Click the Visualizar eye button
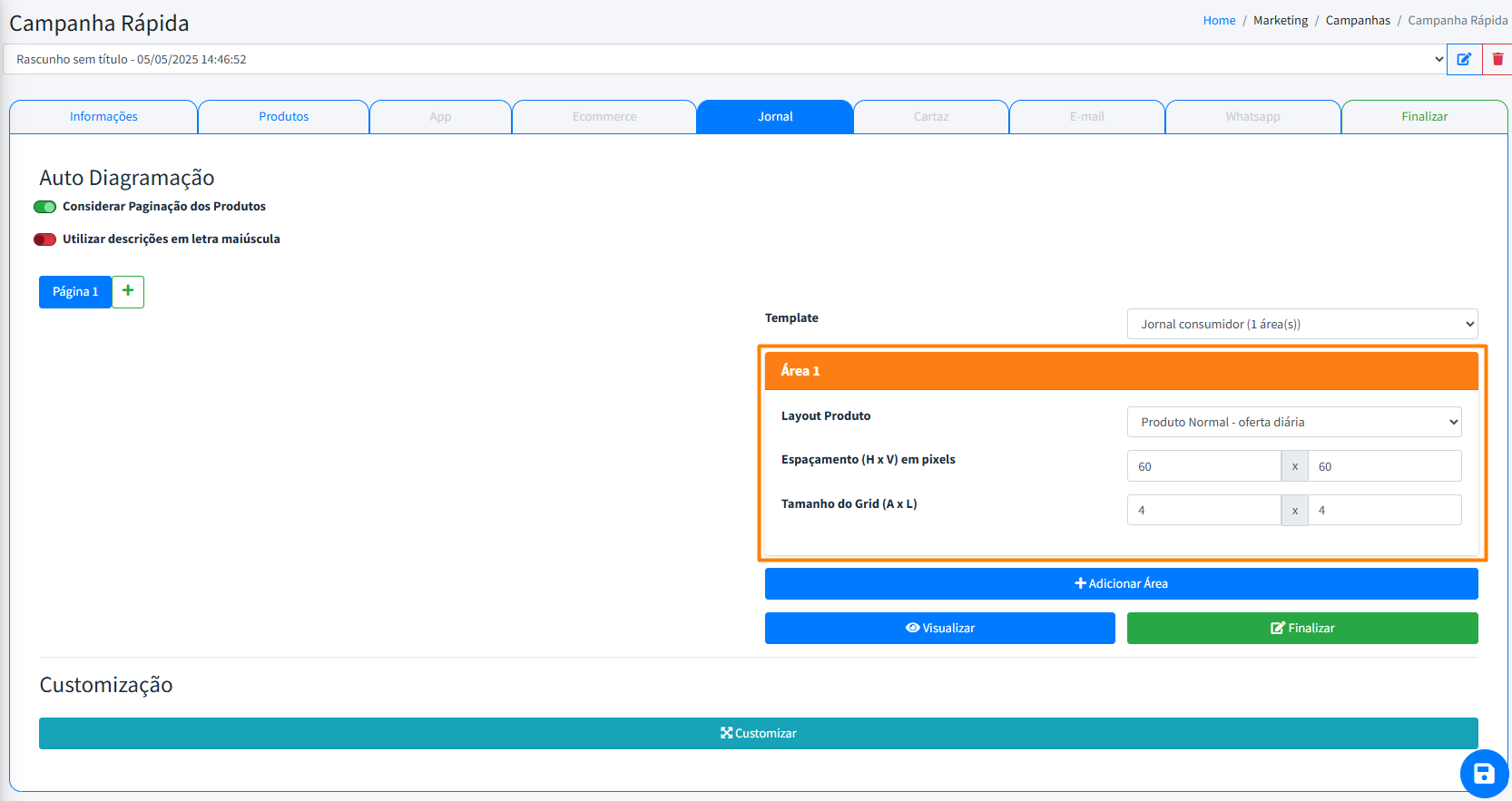This screenshot has height=801, width=1512. [x=939, y=628]
